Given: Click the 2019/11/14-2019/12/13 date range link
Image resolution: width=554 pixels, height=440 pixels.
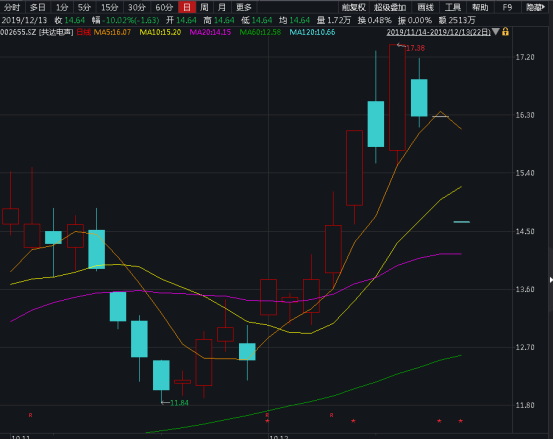Looking at the screenshot, I should pyautogui.click(x=438, y=33).
